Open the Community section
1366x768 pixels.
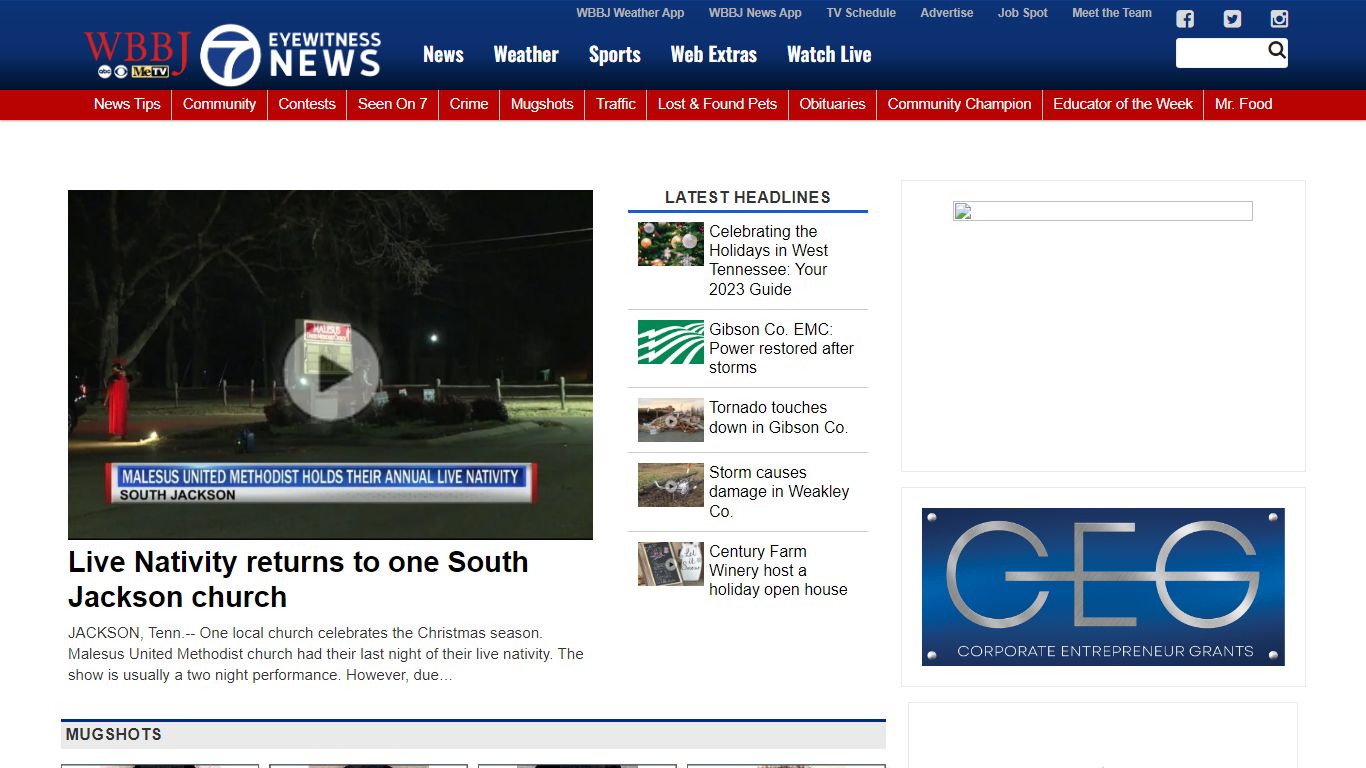[219, 104]
